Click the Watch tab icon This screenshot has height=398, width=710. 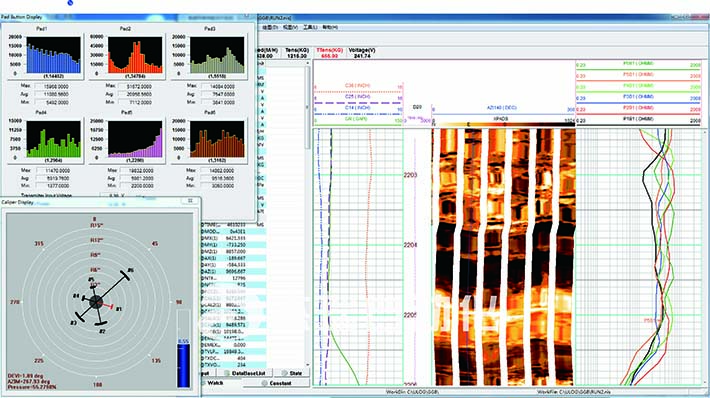[x=203, y=383]
